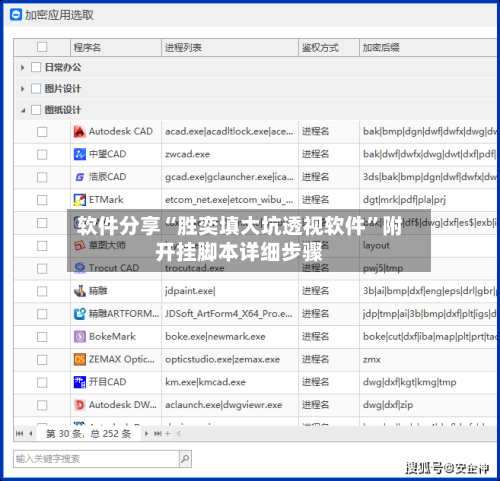The image size is (500, 481).
Task: Go to first record in pager
Action: (x=19, y=433)
